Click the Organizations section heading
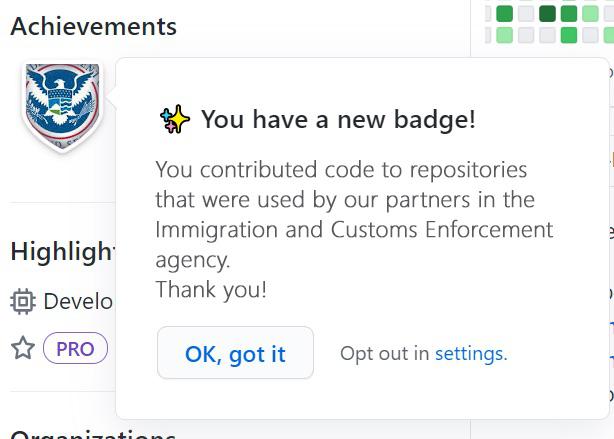This screenshot has height=439, width=614. [x=93, y=434]
